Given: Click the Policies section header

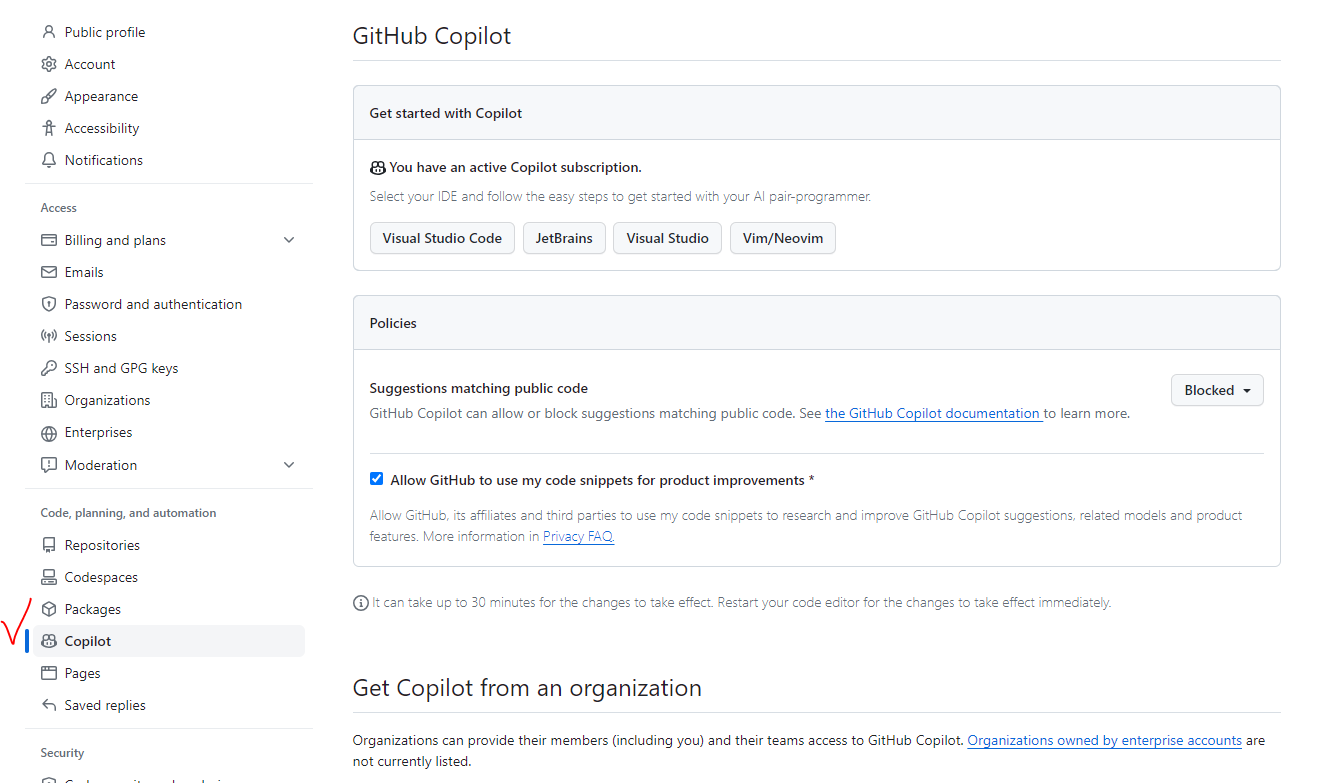Looking at the screenshot, I should coord(393,323).
